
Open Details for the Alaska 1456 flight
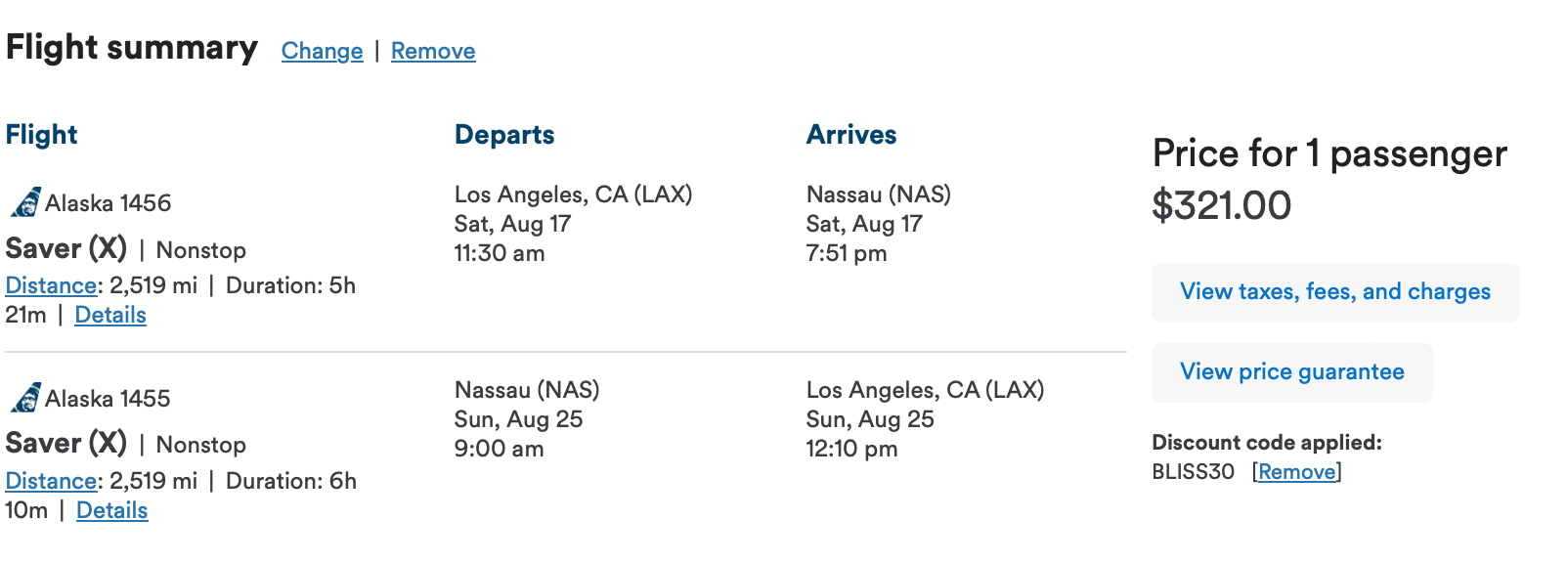(x=110, y=315)
